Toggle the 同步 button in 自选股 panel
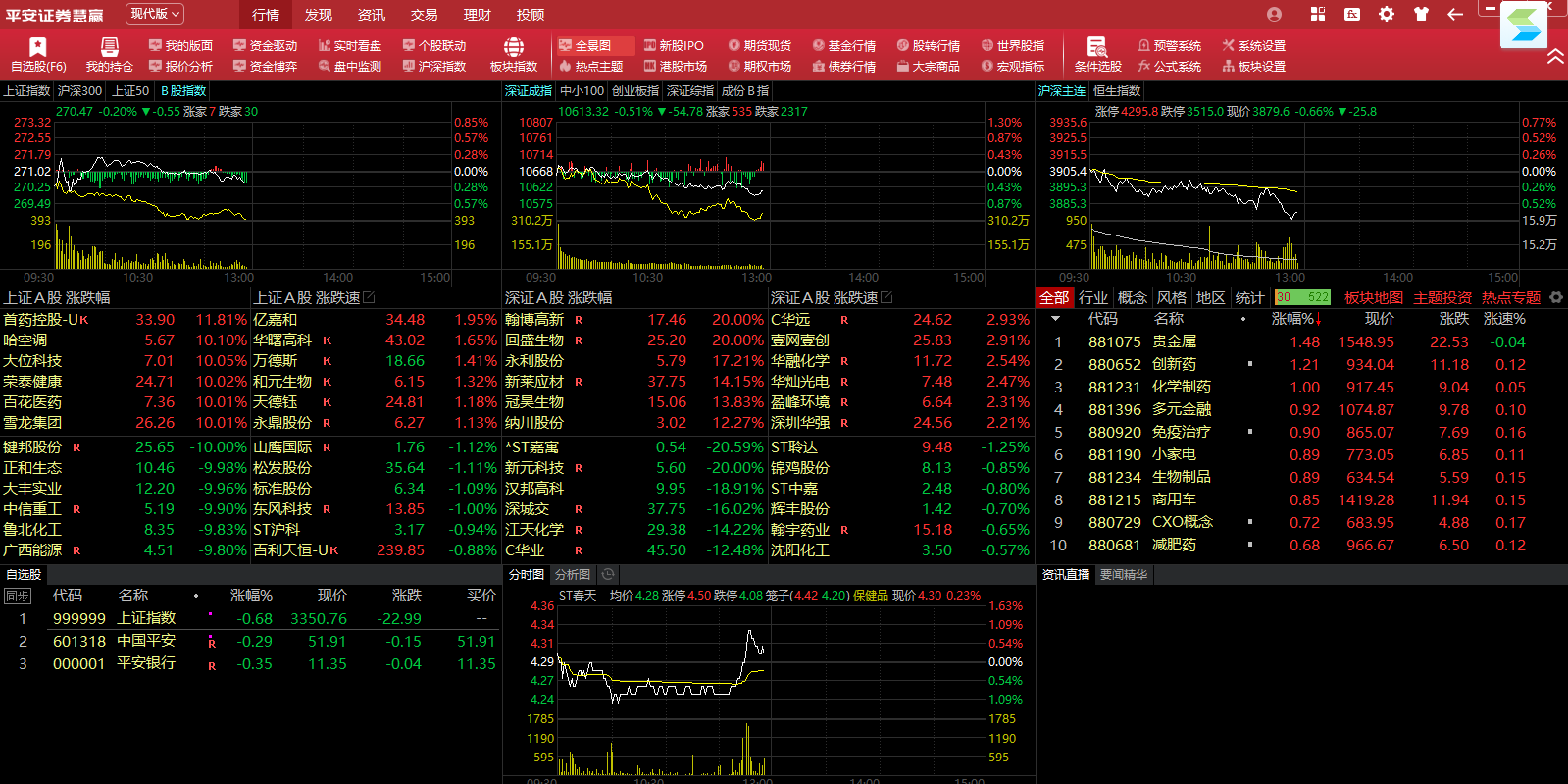This screenshot has width=1568, height=784. 18,596
